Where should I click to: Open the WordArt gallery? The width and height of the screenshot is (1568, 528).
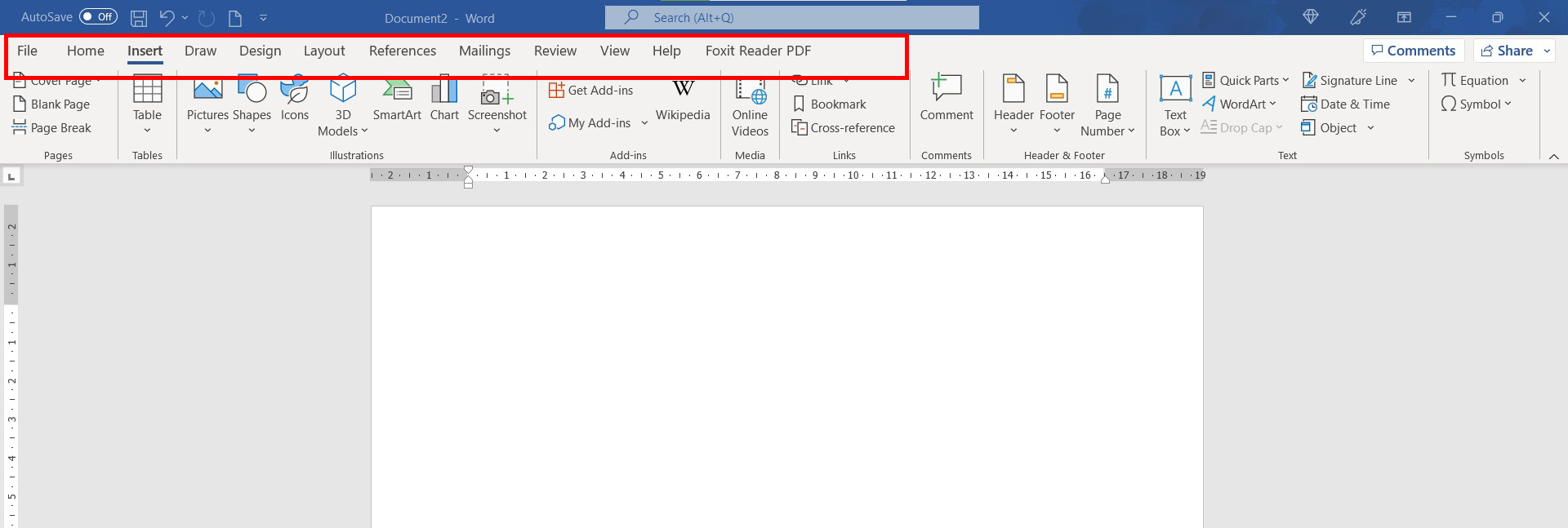[x=1239, y=104]
